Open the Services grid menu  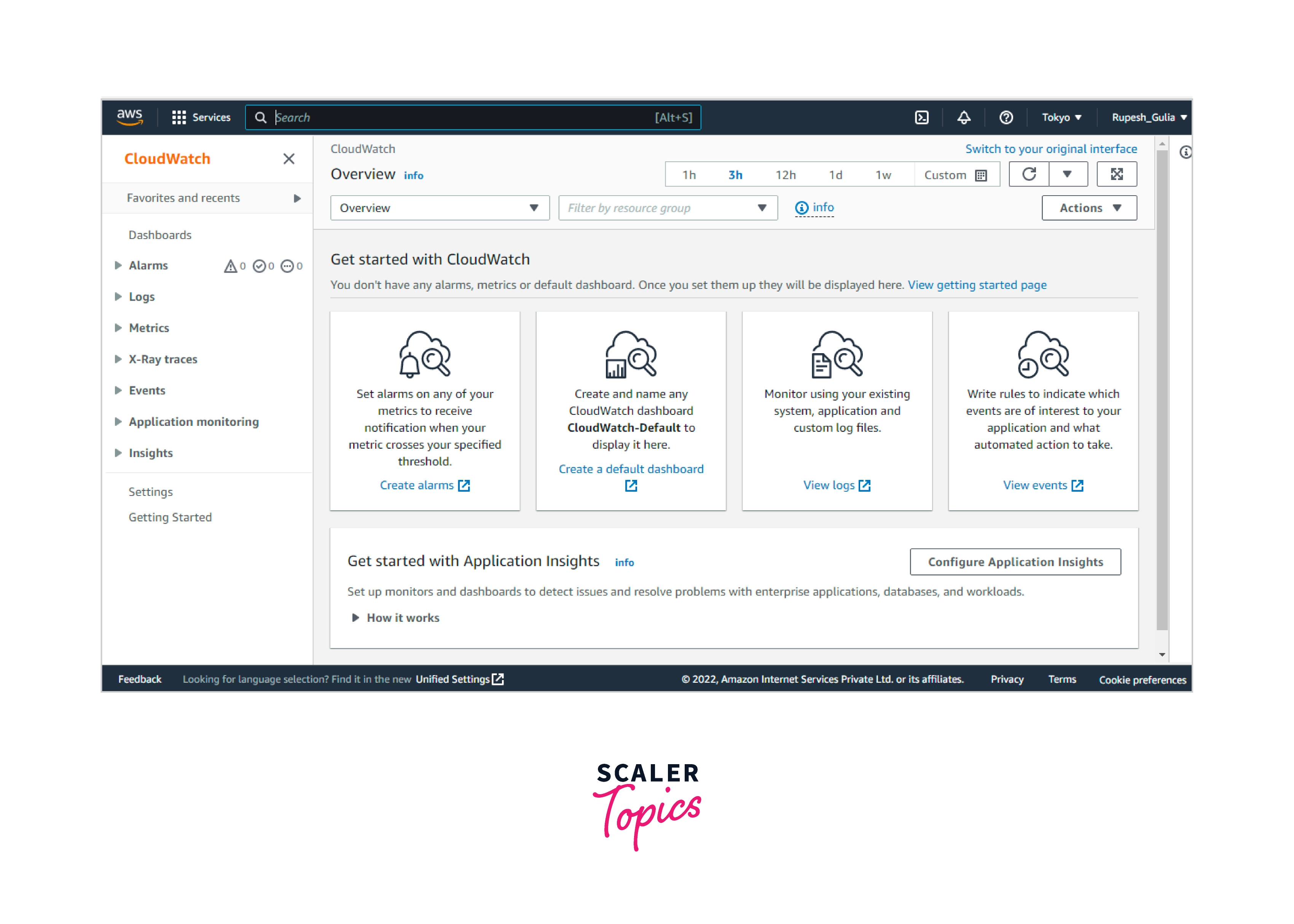[201, 117]
